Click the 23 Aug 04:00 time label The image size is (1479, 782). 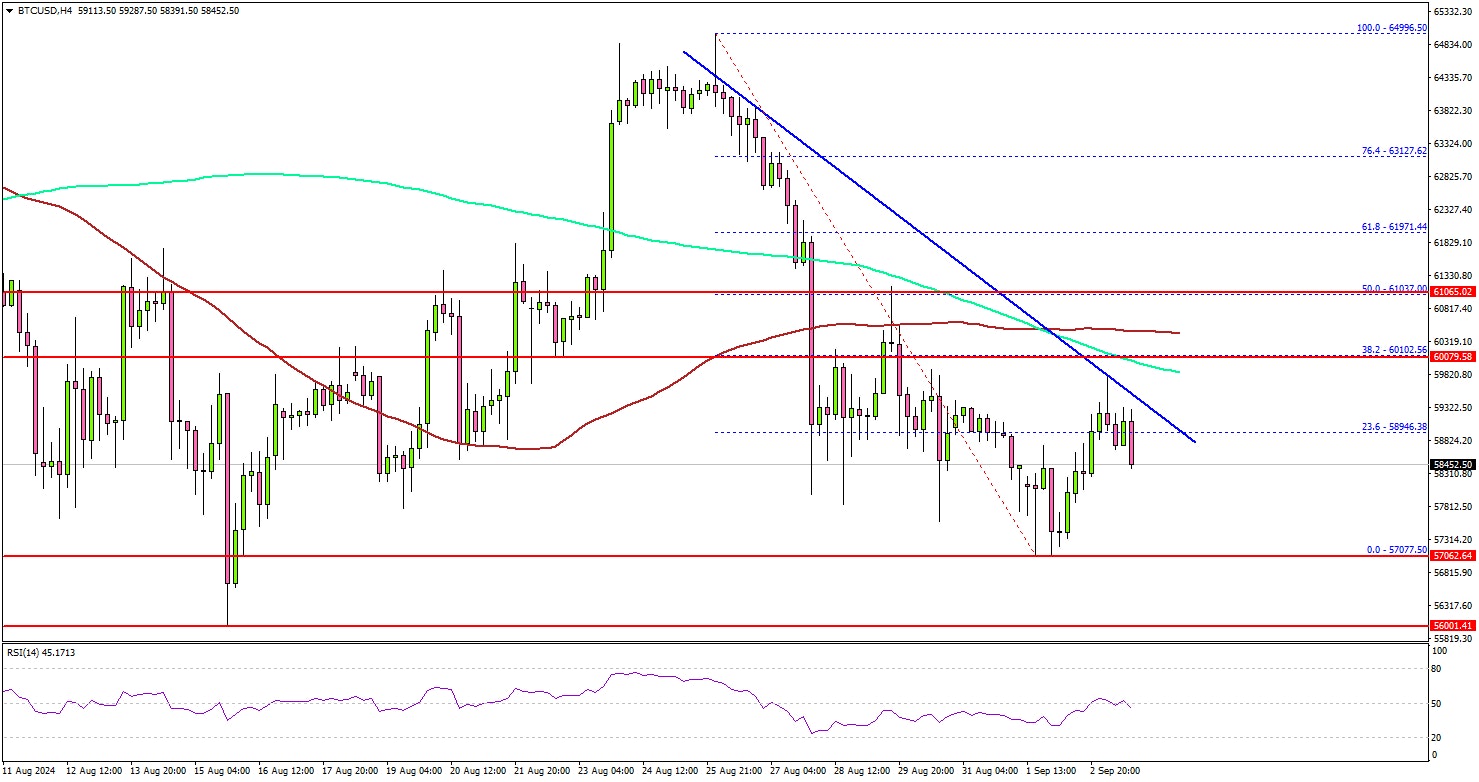[606, 771]
